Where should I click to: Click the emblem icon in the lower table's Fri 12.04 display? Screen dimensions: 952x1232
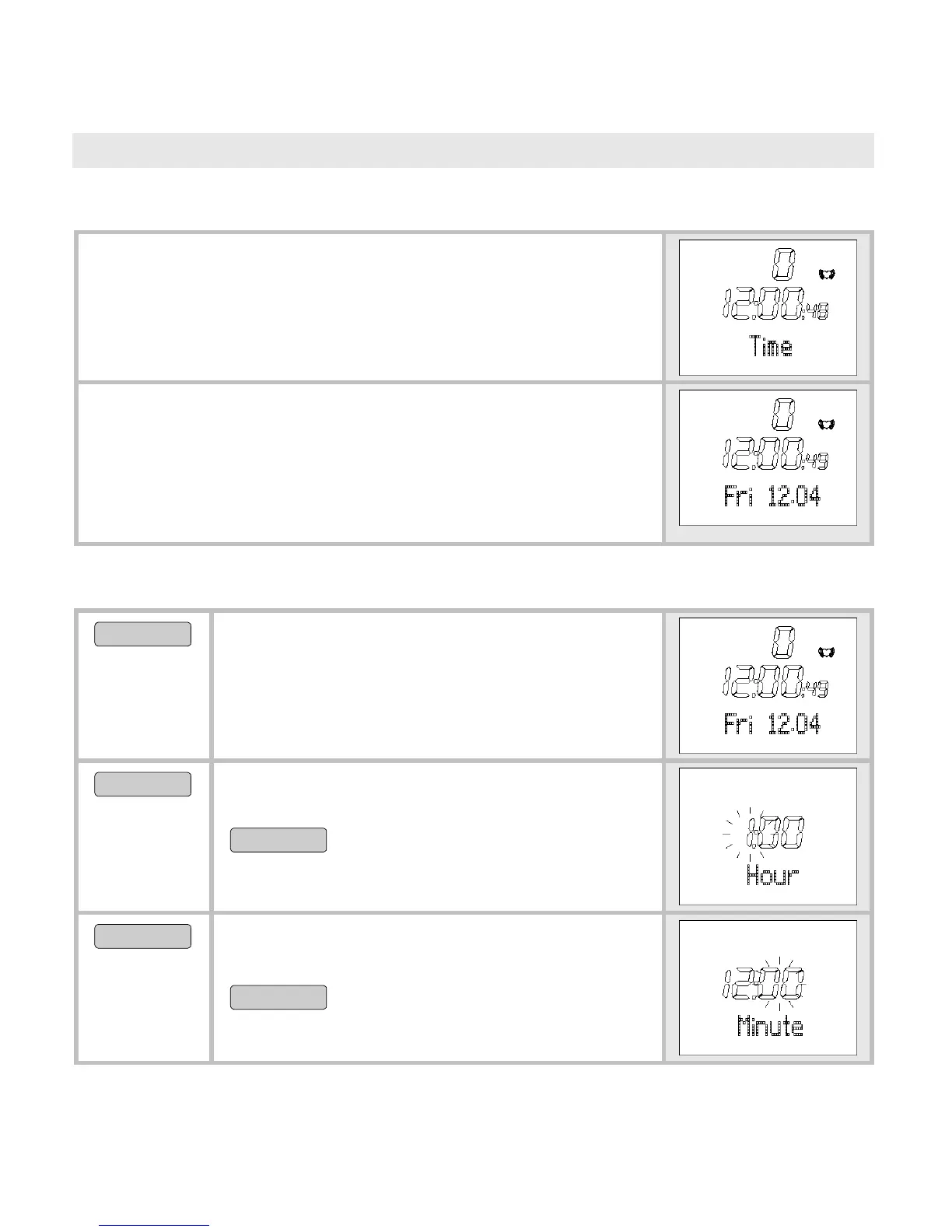click(x=827, y=653)
